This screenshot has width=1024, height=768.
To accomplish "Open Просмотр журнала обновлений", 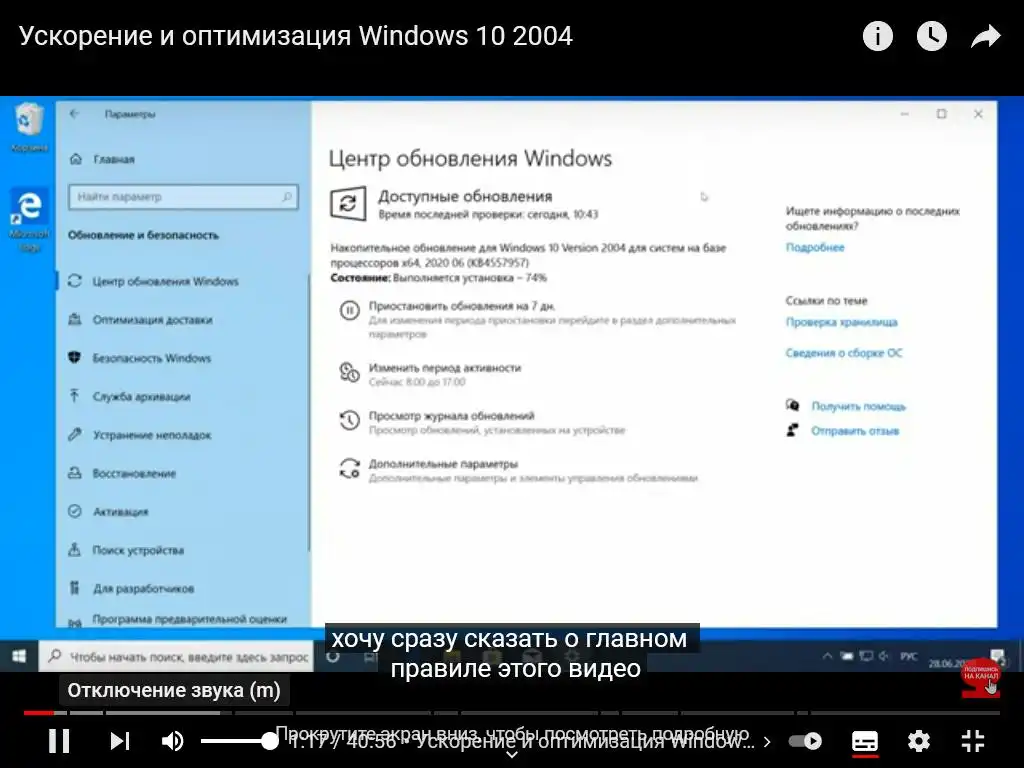I will (451, 416).
